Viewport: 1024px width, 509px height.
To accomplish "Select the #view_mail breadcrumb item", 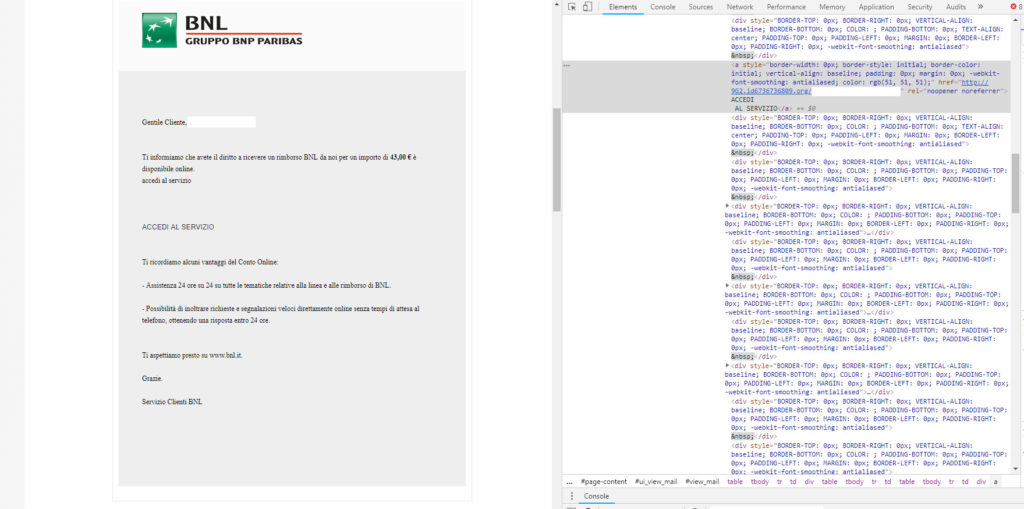I will coord(700,481).
